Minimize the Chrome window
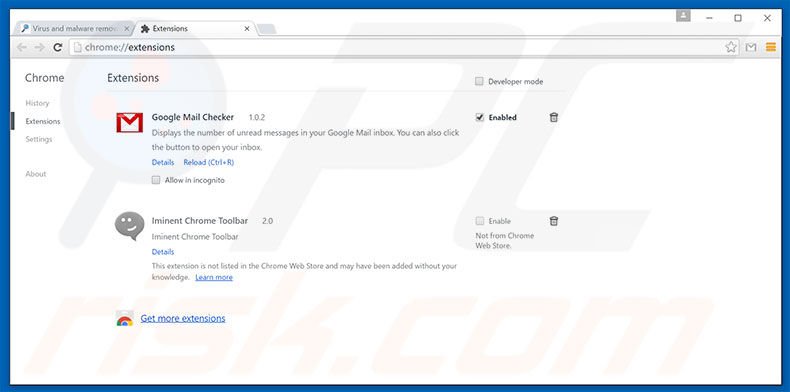790x392 pixels. (709, 18)
